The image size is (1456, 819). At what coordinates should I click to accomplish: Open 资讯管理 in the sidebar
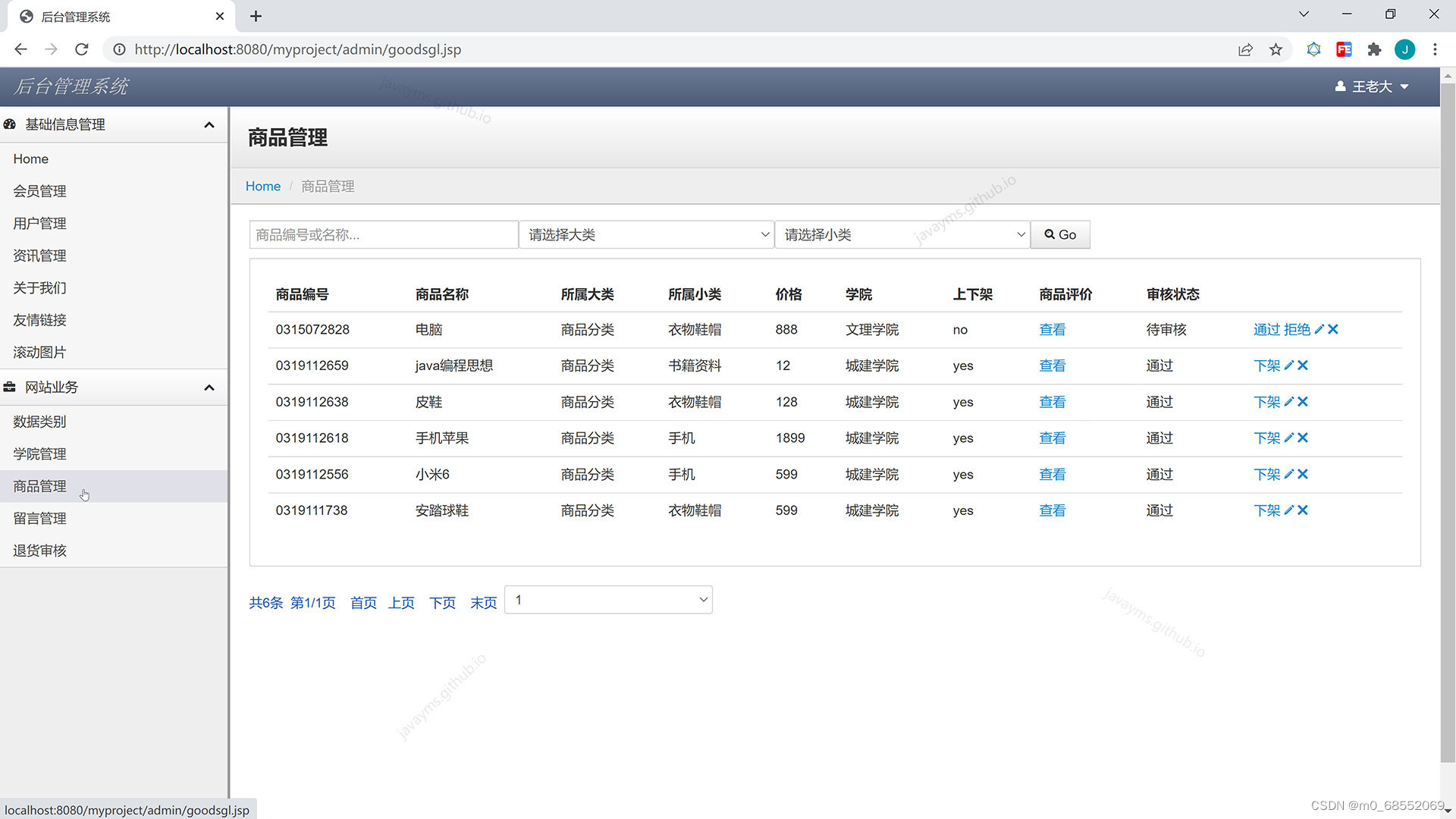click(x=39, y=256)
